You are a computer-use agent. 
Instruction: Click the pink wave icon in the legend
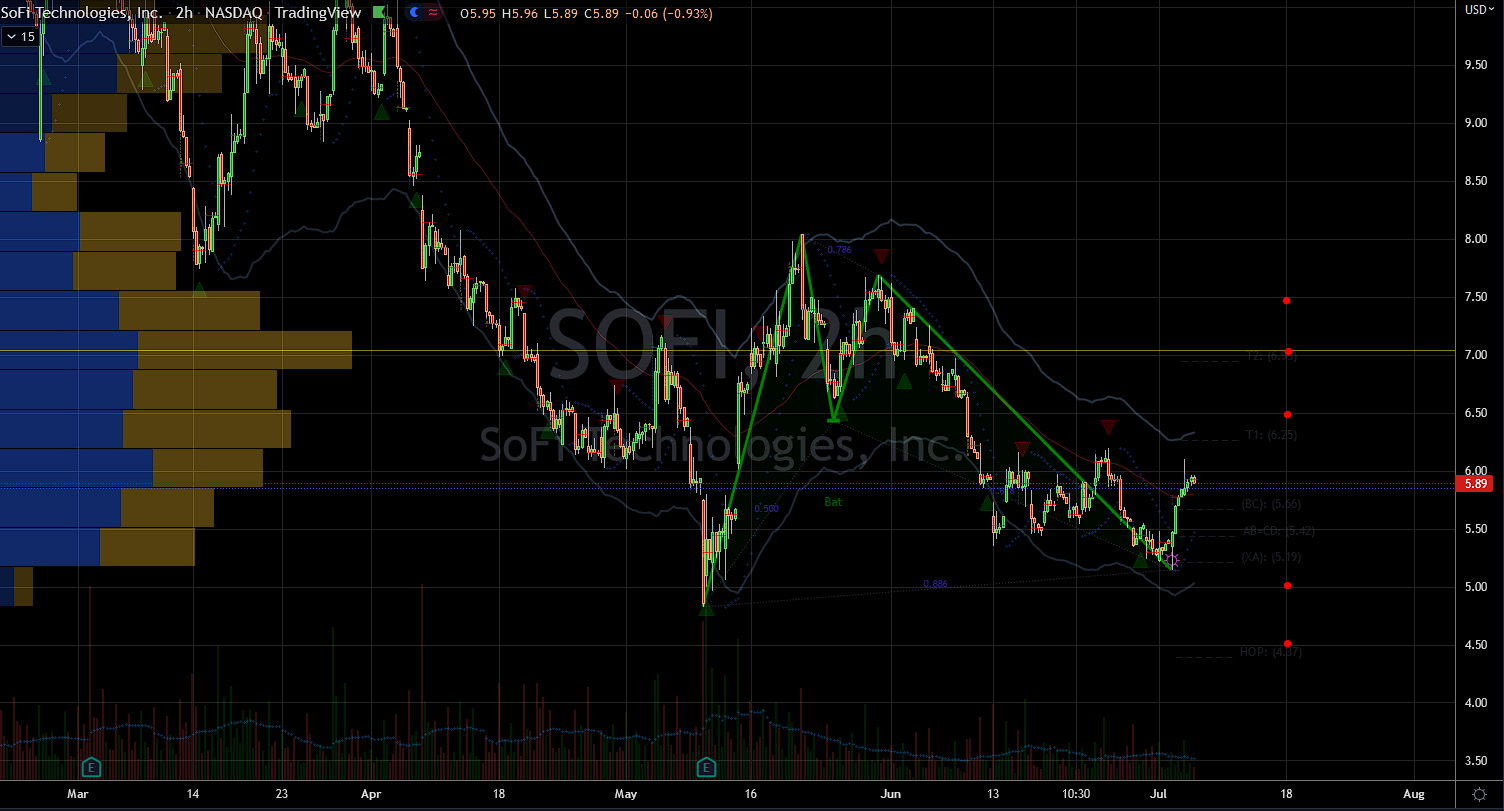(x=432, y=12)
